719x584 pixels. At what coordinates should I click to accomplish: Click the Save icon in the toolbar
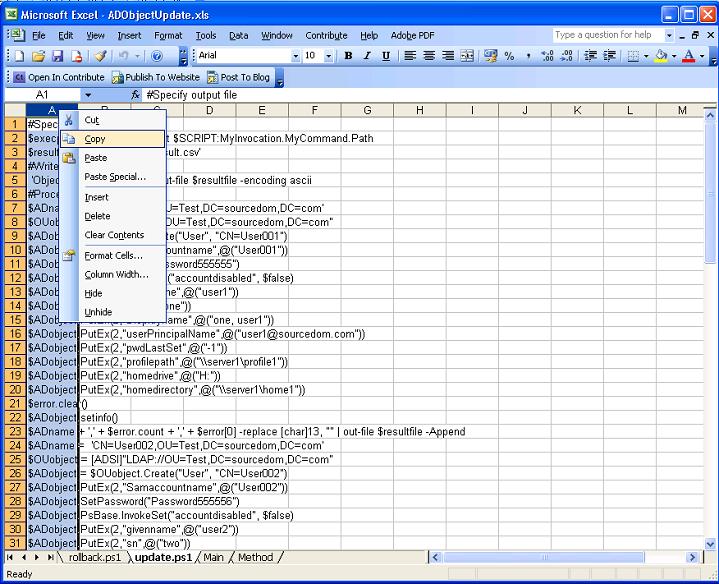tap(56, 56)
